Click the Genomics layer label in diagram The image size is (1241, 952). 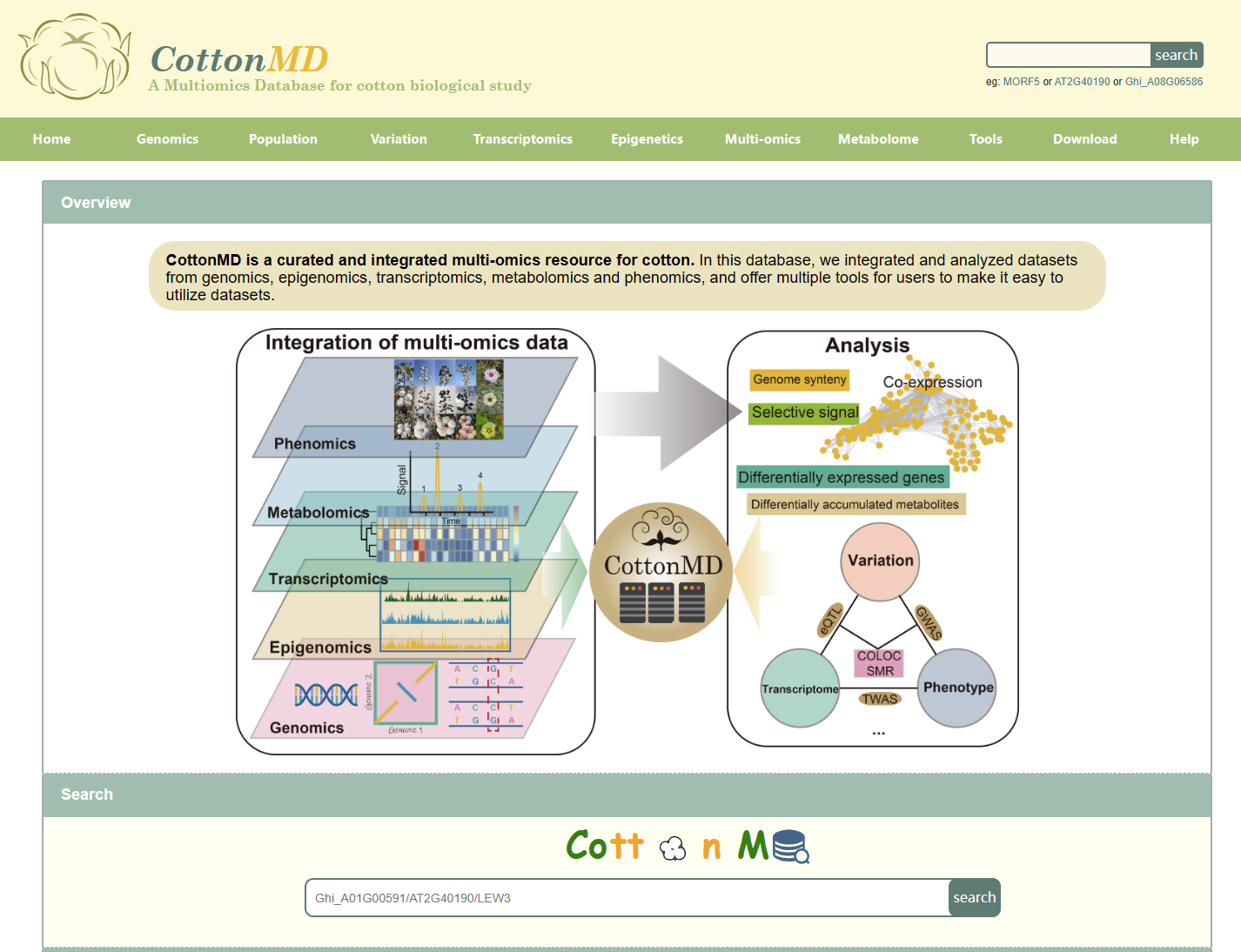click(x=306, y=727)
